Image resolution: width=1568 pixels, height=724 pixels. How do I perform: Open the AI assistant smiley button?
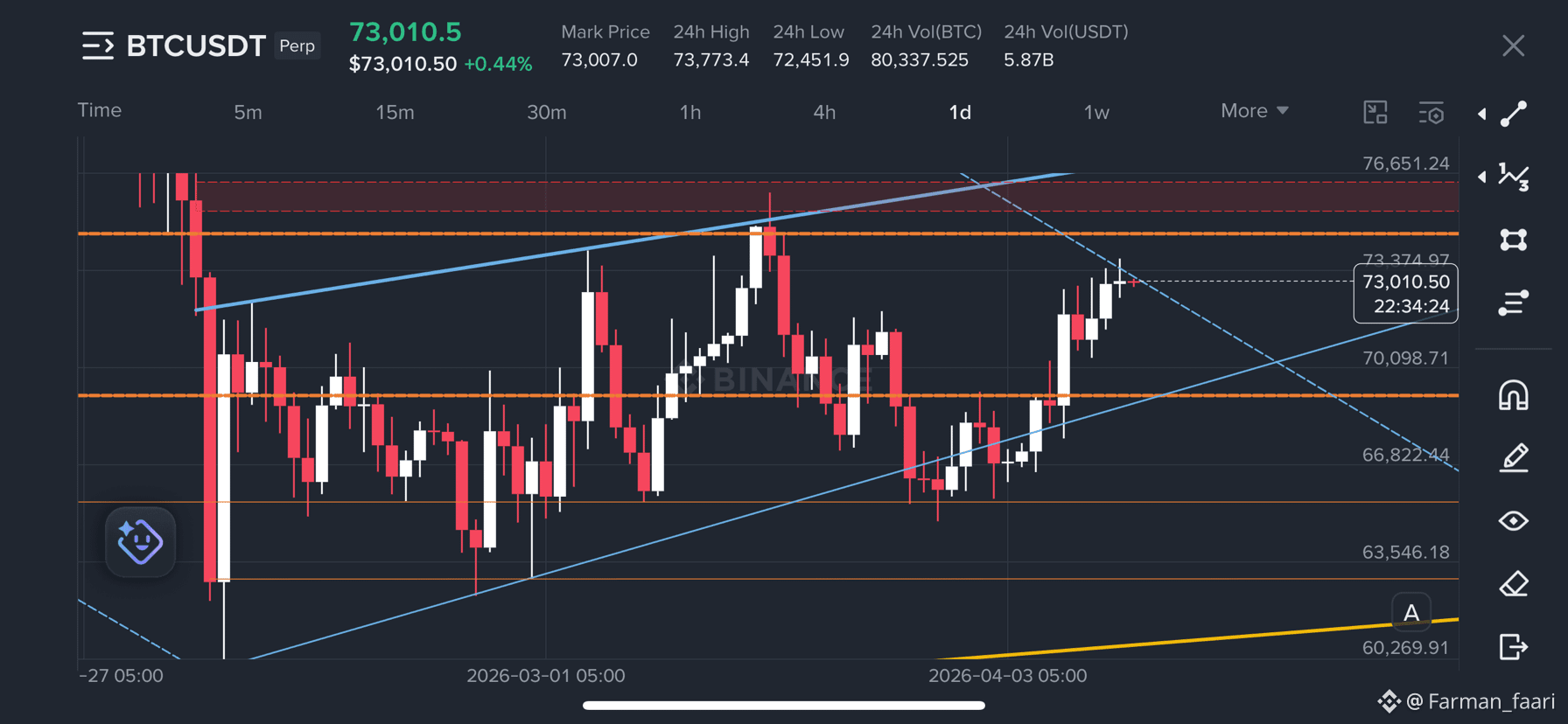coord(140,541)
